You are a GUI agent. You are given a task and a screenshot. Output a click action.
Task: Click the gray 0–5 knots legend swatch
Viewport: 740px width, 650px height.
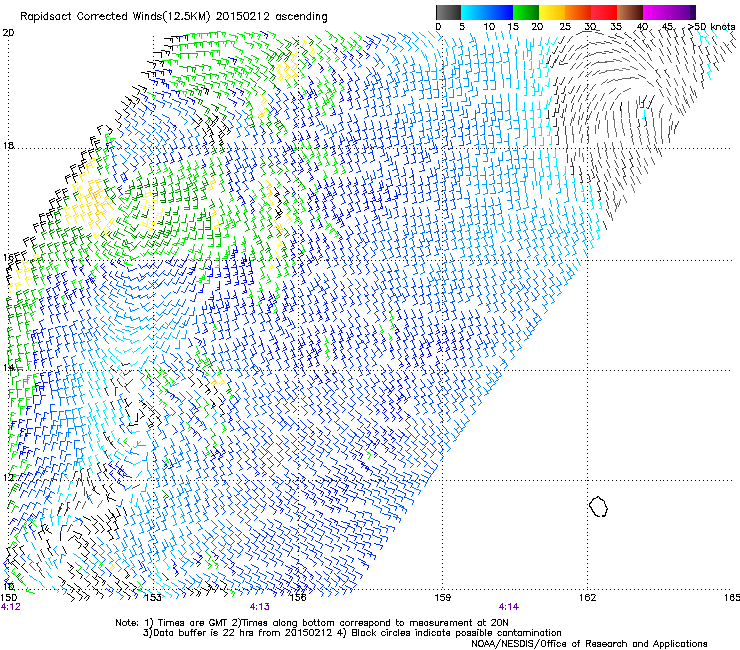tap(448, 12)
